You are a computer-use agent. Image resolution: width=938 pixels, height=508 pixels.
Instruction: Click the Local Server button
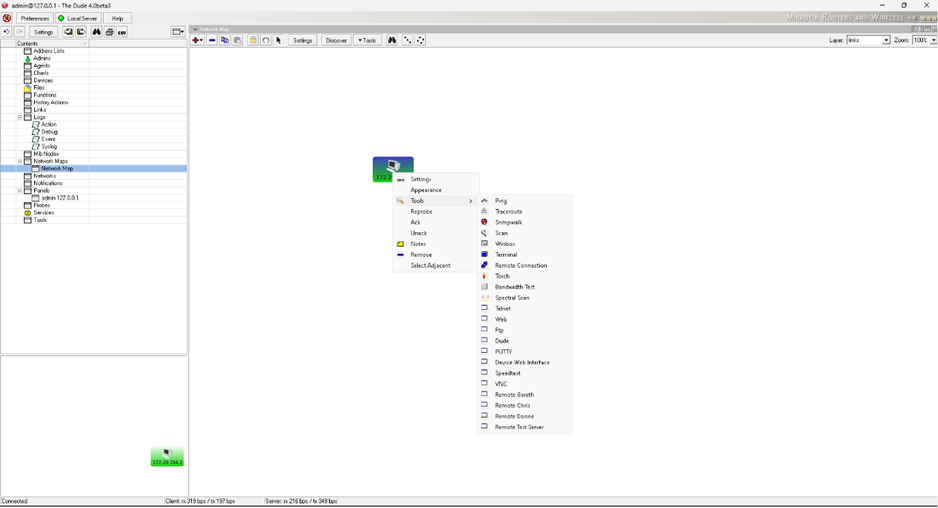[x=78, y=19]
